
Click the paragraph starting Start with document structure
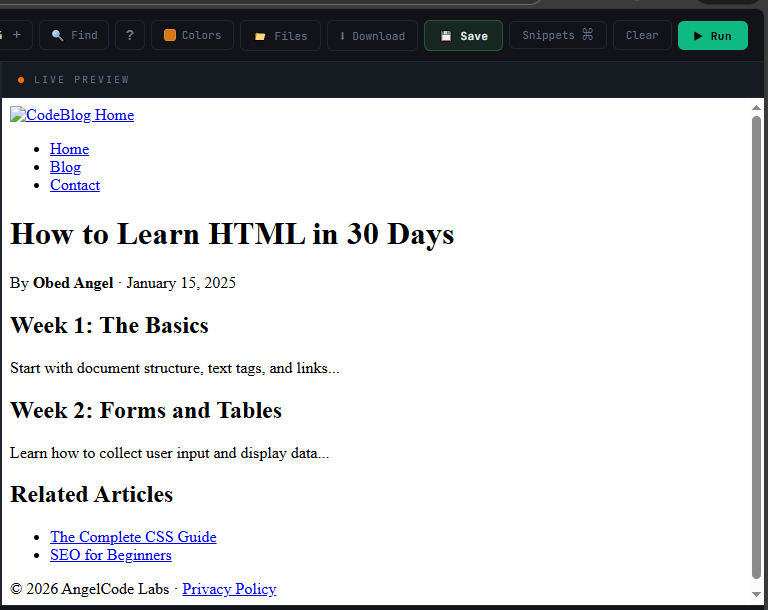click(174, 368)
